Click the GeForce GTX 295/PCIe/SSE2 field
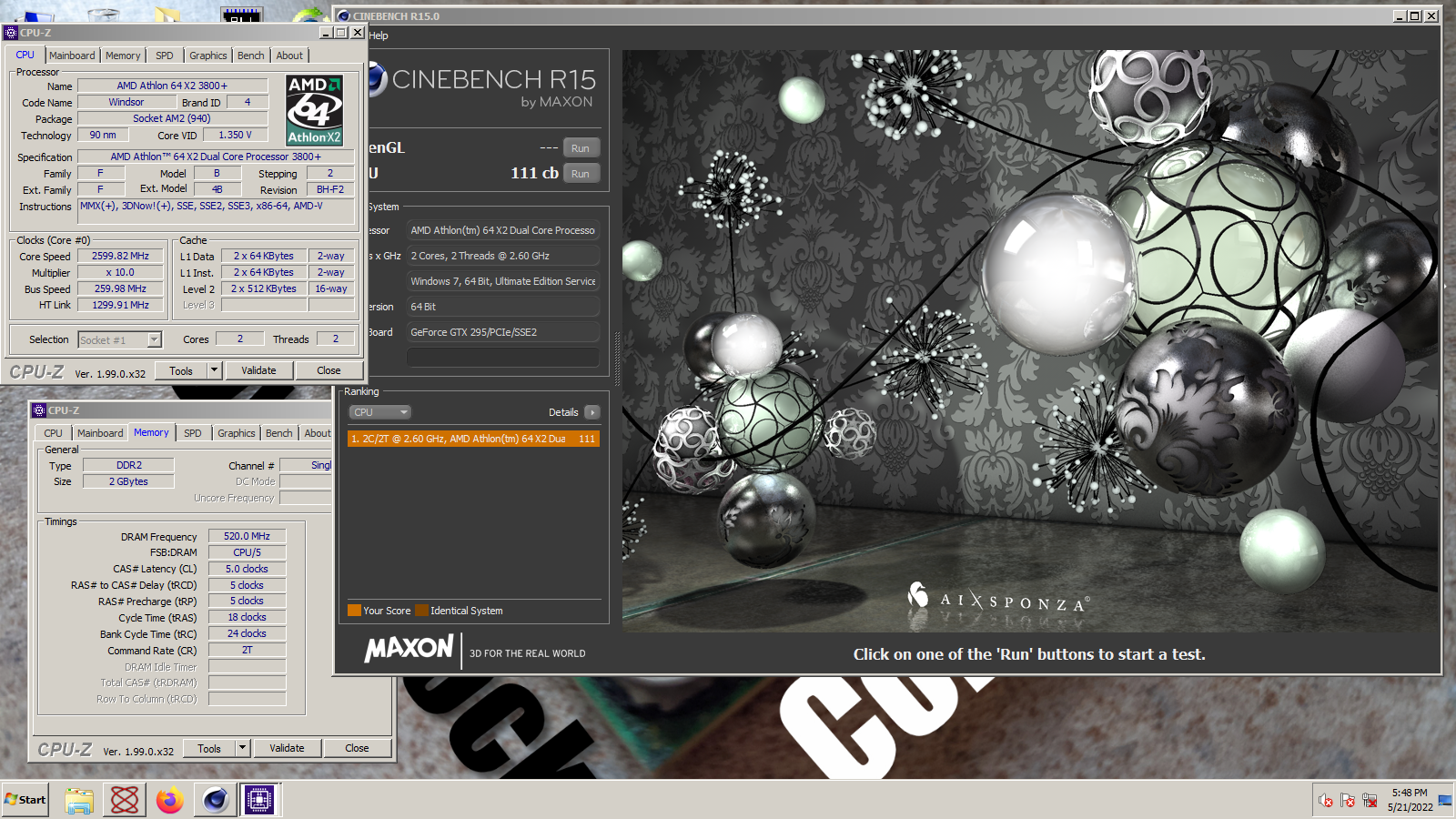This screenshot has height=819, width=1456. (x=502, y=332)
